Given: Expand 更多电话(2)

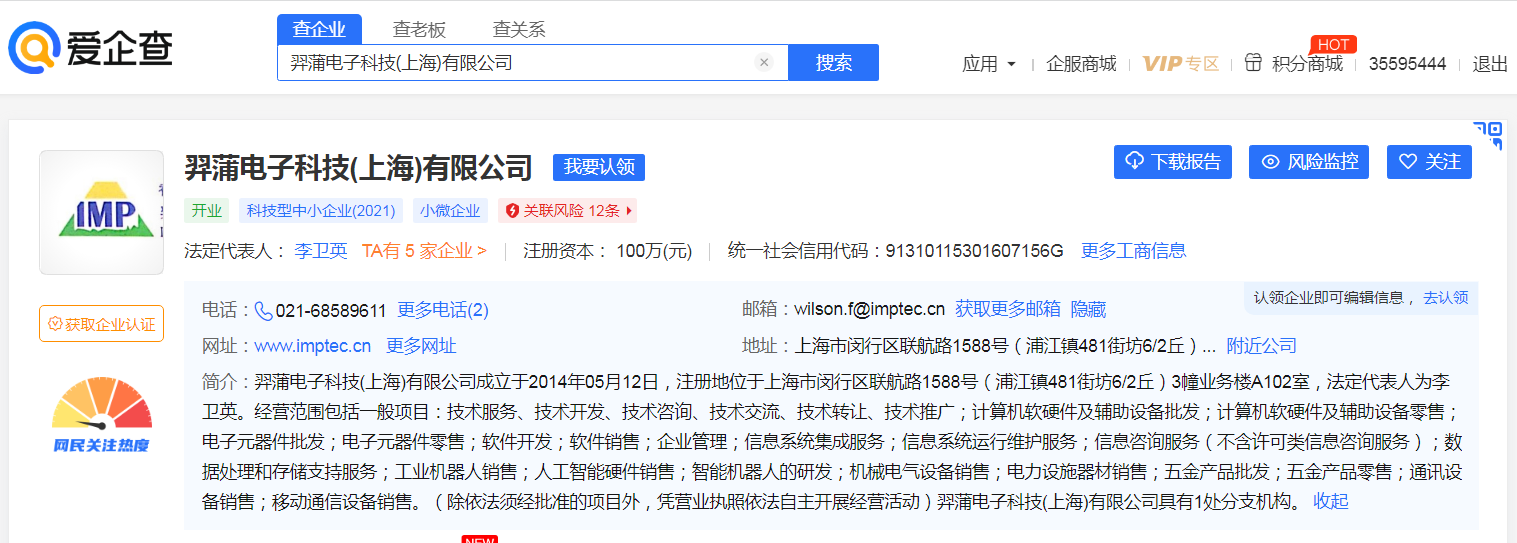Looking at the screenshot, I should coord(443,310).
